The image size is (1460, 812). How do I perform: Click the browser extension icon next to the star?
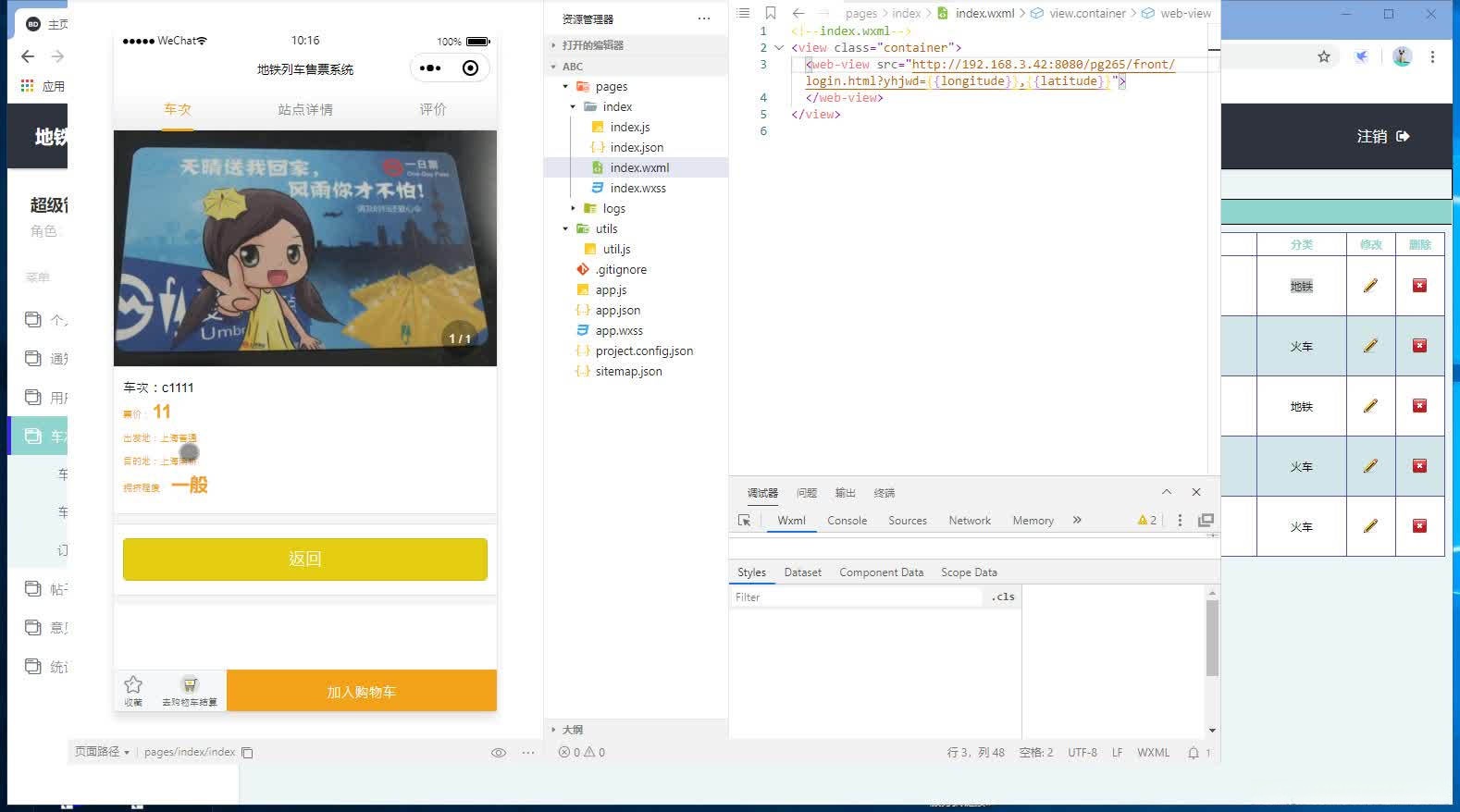[x=1362, y=56]
